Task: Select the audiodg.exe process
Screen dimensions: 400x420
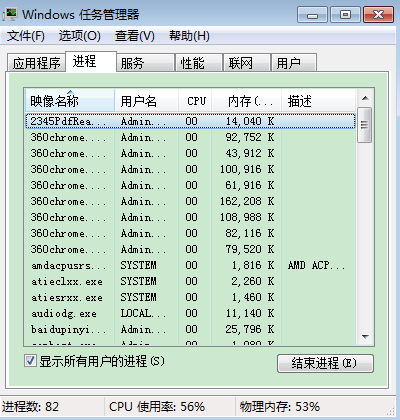Action: click(x=190, y=313)
